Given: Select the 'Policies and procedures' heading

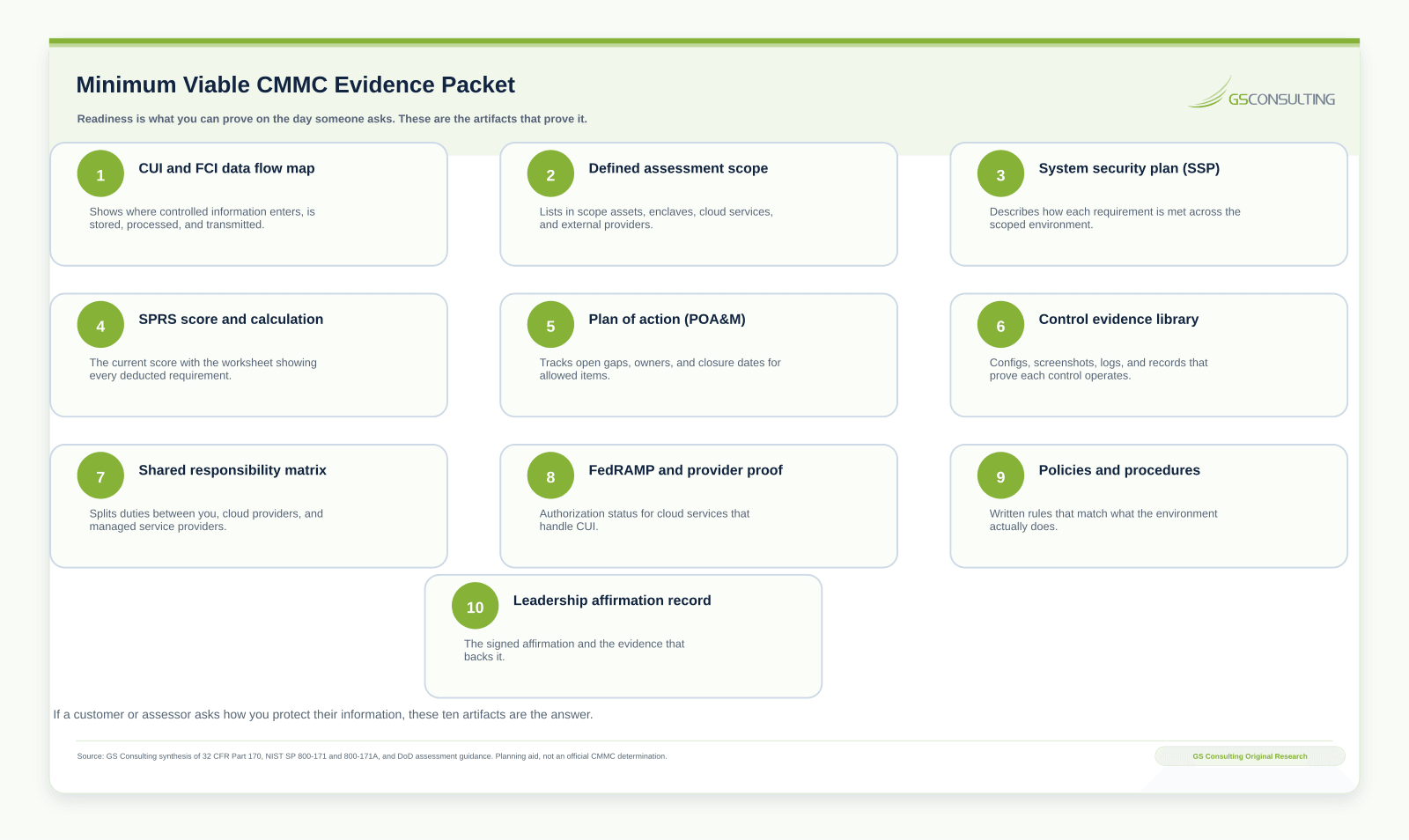Looking at the screenshot, I should pos(1119,470).
